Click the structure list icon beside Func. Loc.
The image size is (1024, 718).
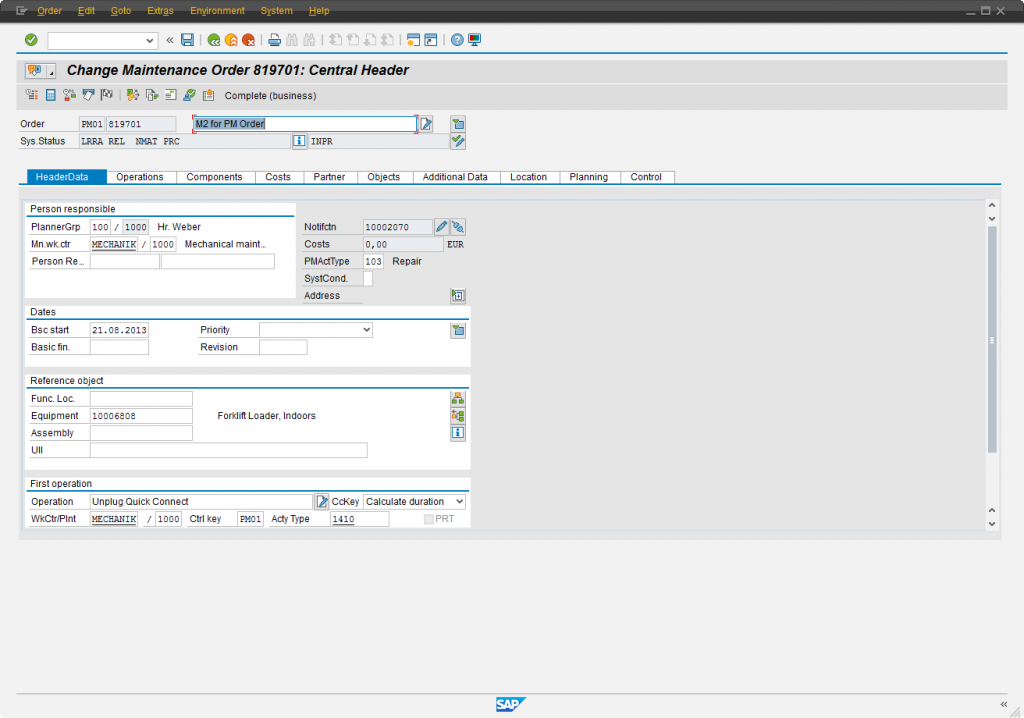point(458,398)
